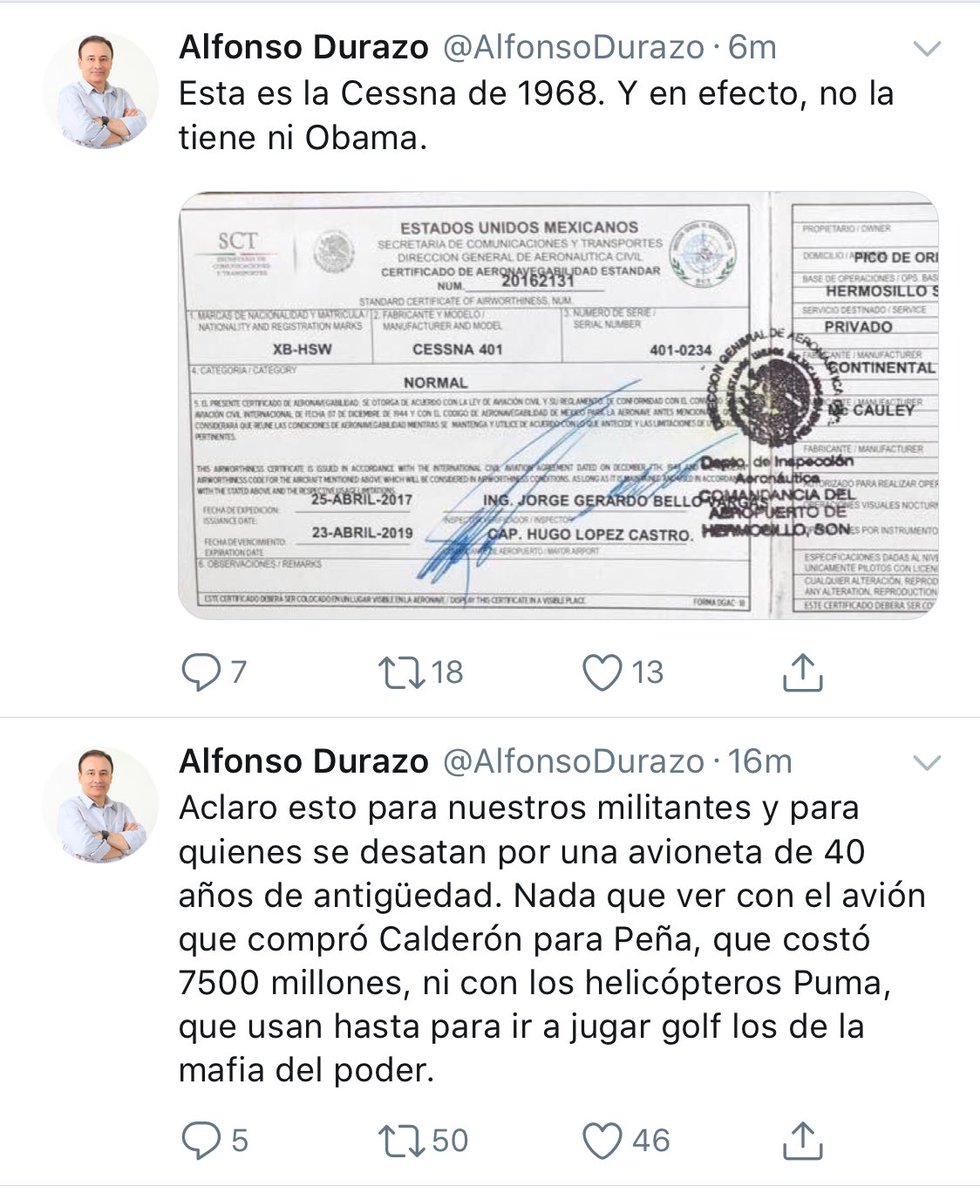980x1200 pixels.
Task: Open Alfonso Durazo name on second tweet
Action: (x=304, y=761)
